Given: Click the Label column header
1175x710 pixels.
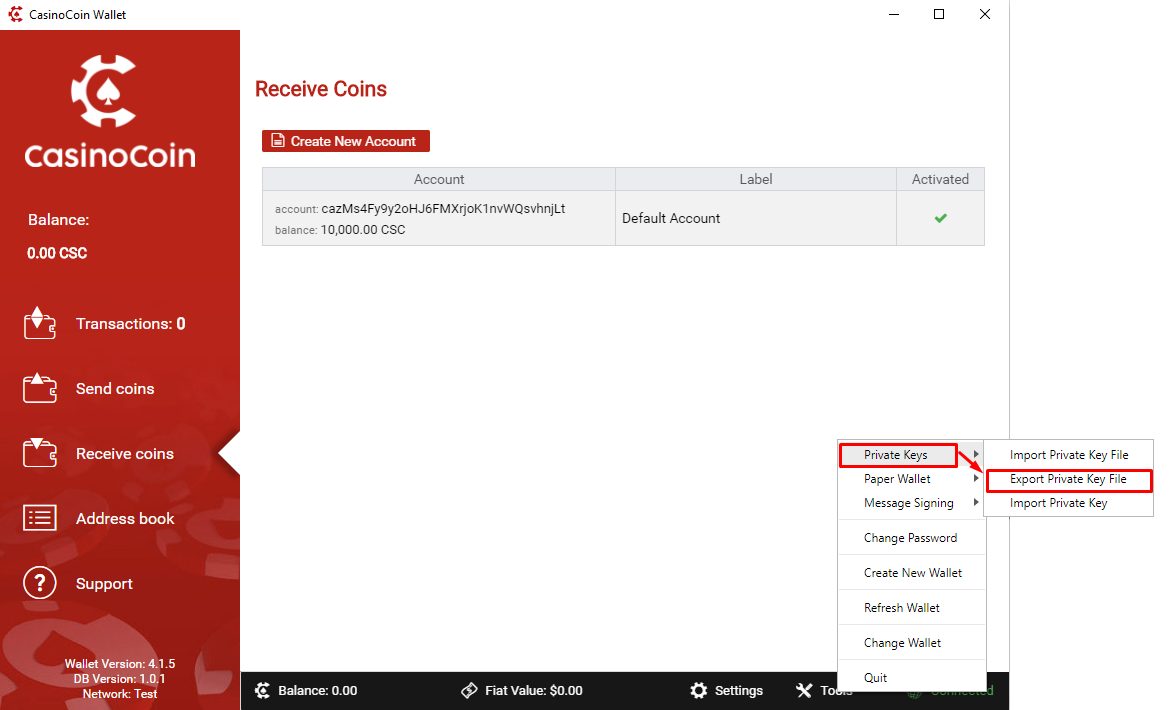Looking at the screenshot, I should (755, 179).
